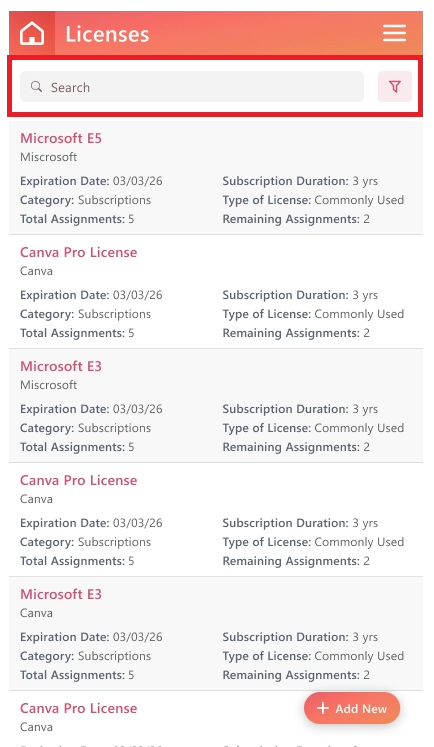Image resolution: width=434 pixels, height=747 pixels.
Task: Click Subscription Duration in Microsoft E5 card
Action: pyautogui.click(x=300, y=181)
